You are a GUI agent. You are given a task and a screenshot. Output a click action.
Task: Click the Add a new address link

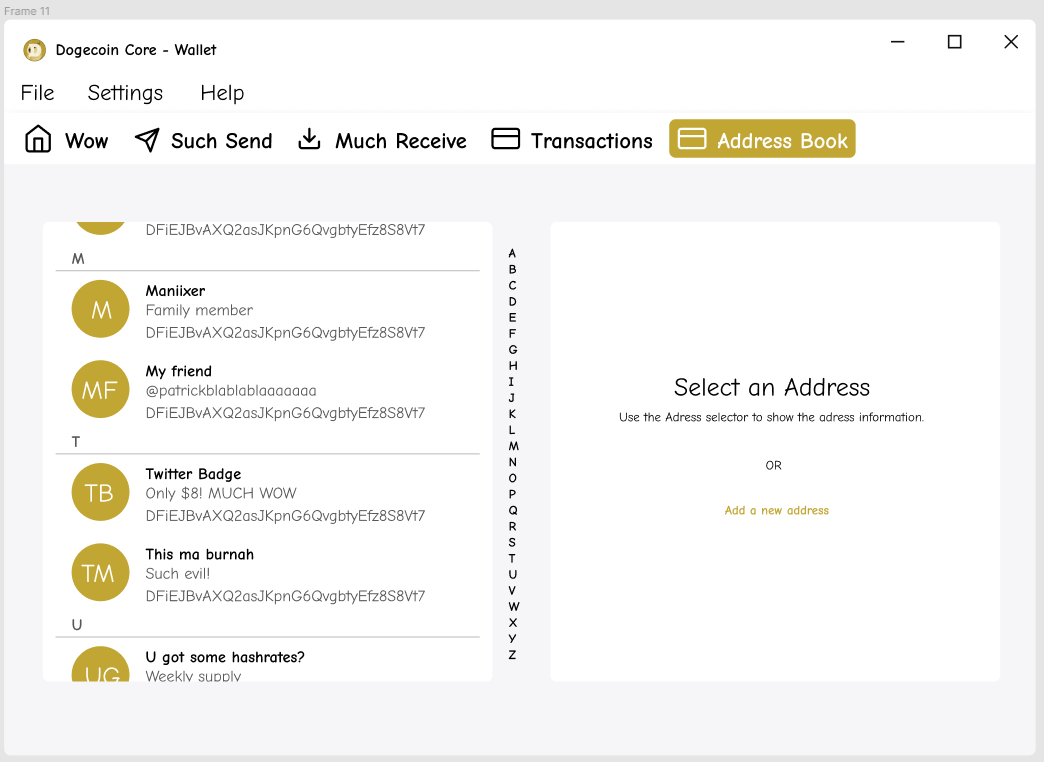(x=776, y=510)
